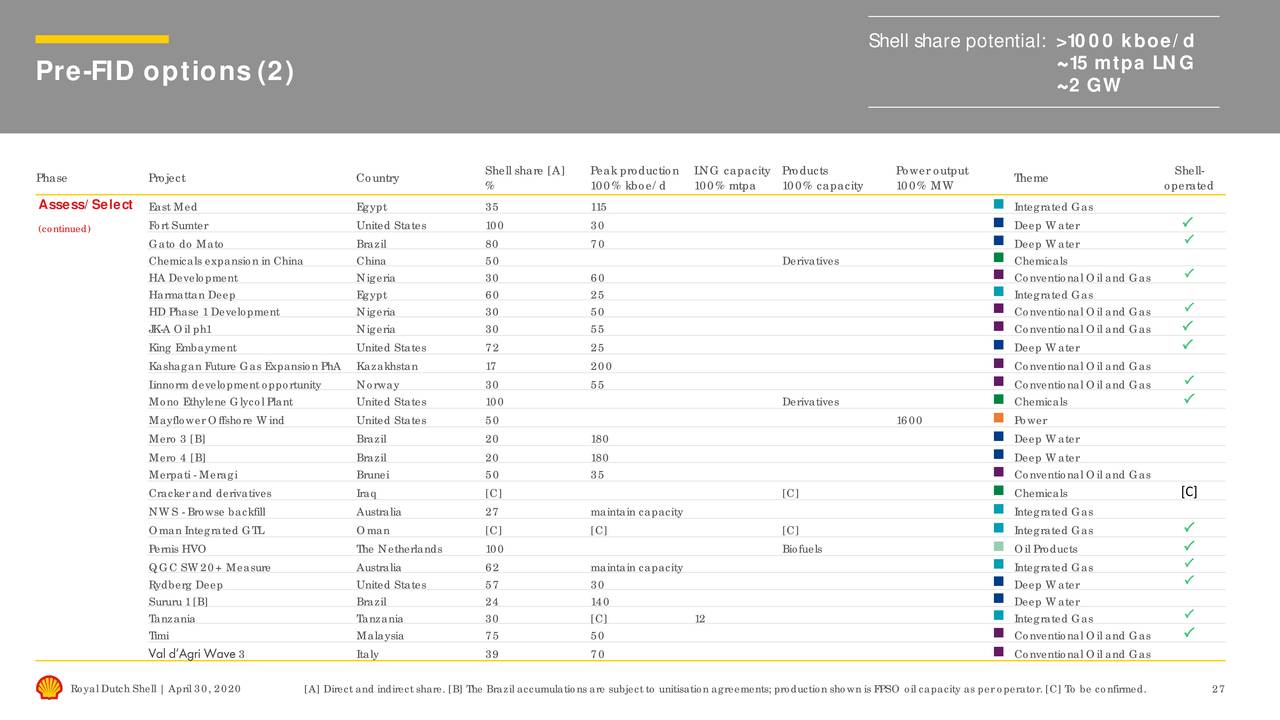Image resolution: width=1280 pixels, height=720 pixels.
Task: Click 'Merpati - Meragi' project name
Action: point(193,475)
